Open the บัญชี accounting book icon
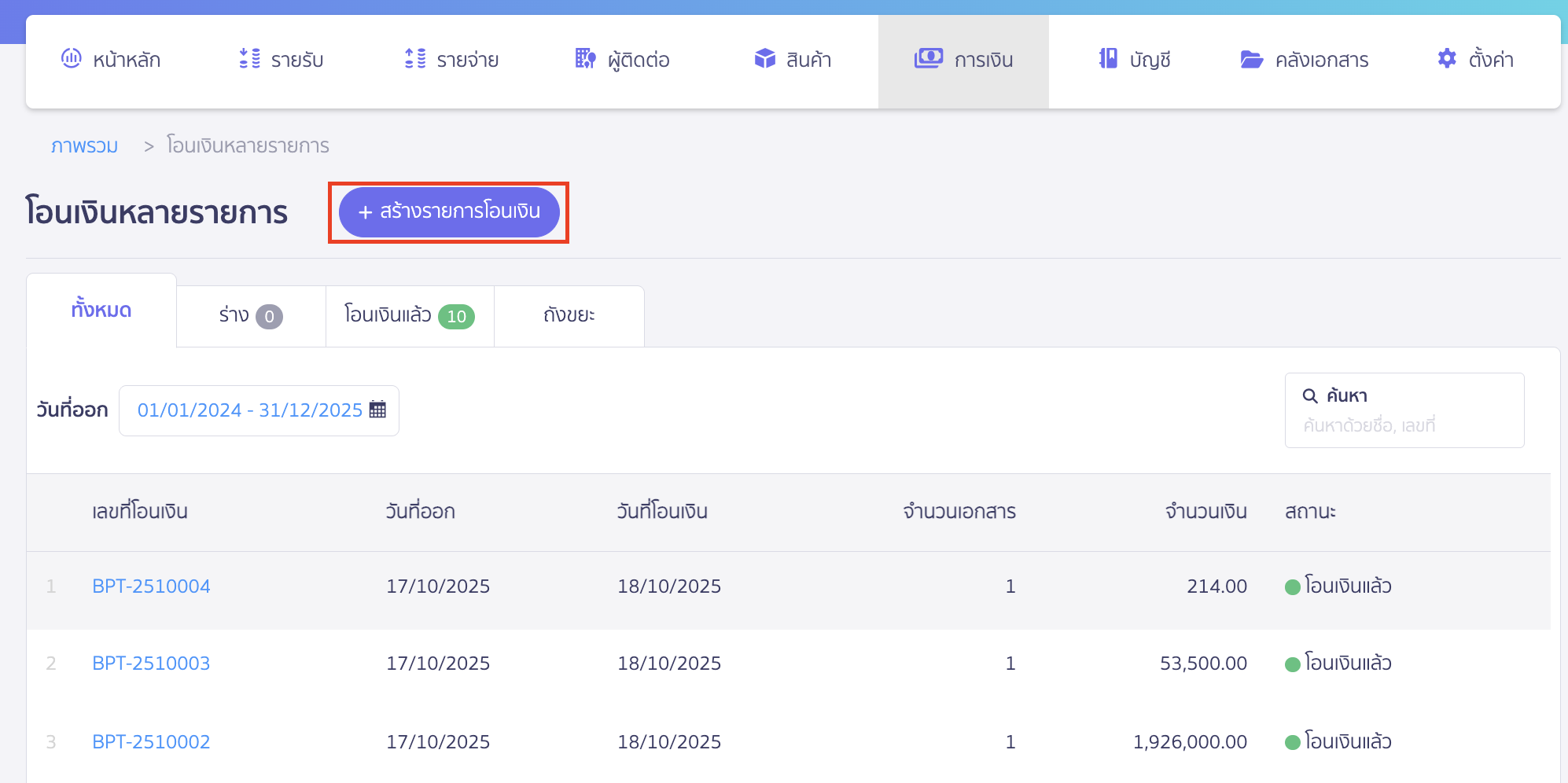Screen dimensions: 1568x783 (x=1108, y=58)
